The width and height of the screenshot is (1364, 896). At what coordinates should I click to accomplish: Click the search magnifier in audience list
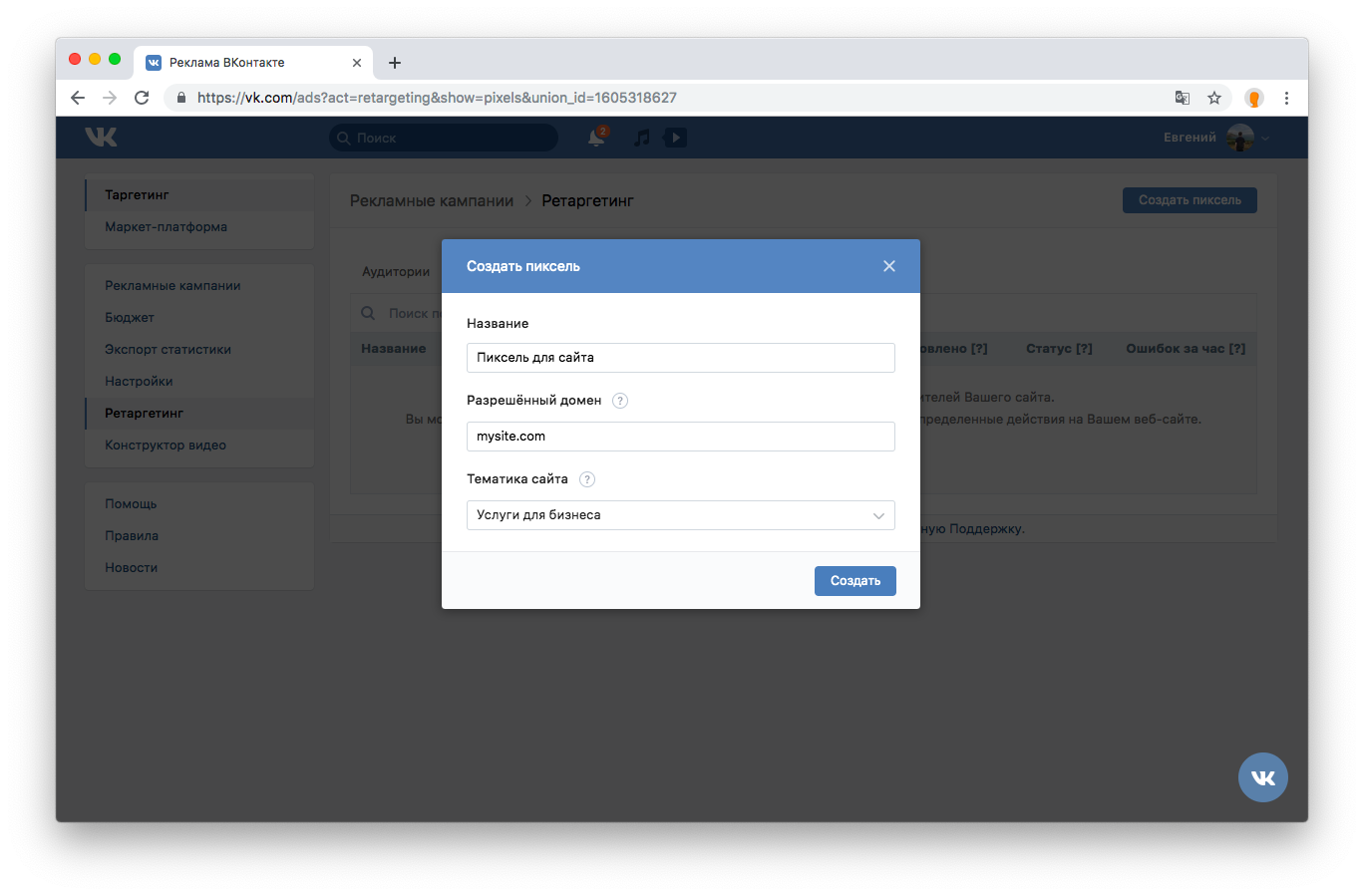(x=368, y=313)
